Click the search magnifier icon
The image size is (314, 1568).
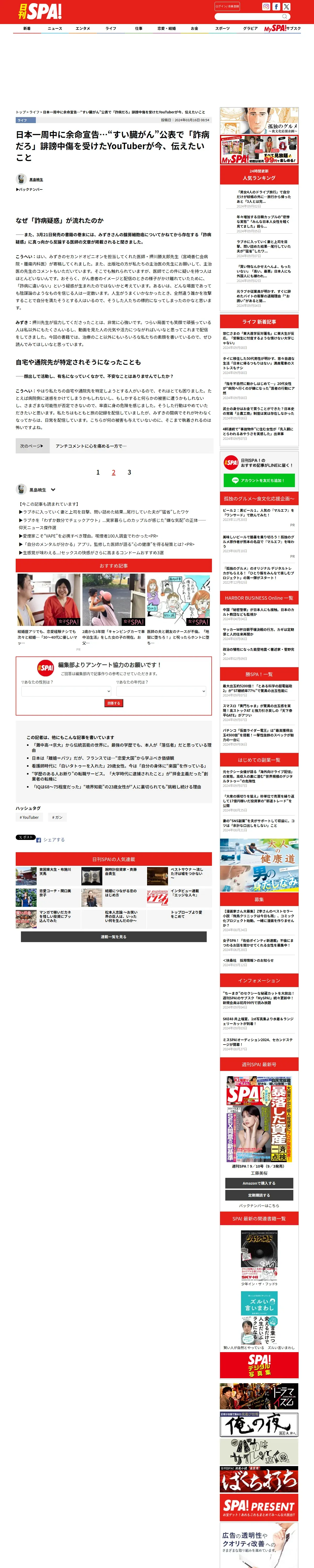click(x=285, y=16)
